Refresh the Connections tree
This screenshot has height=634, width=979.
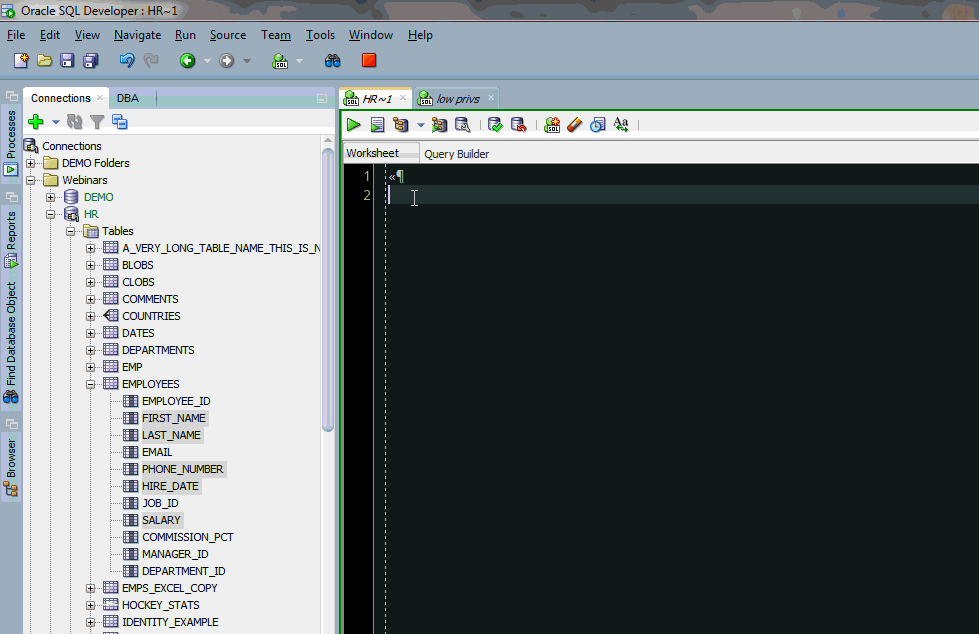click(75, 122)
